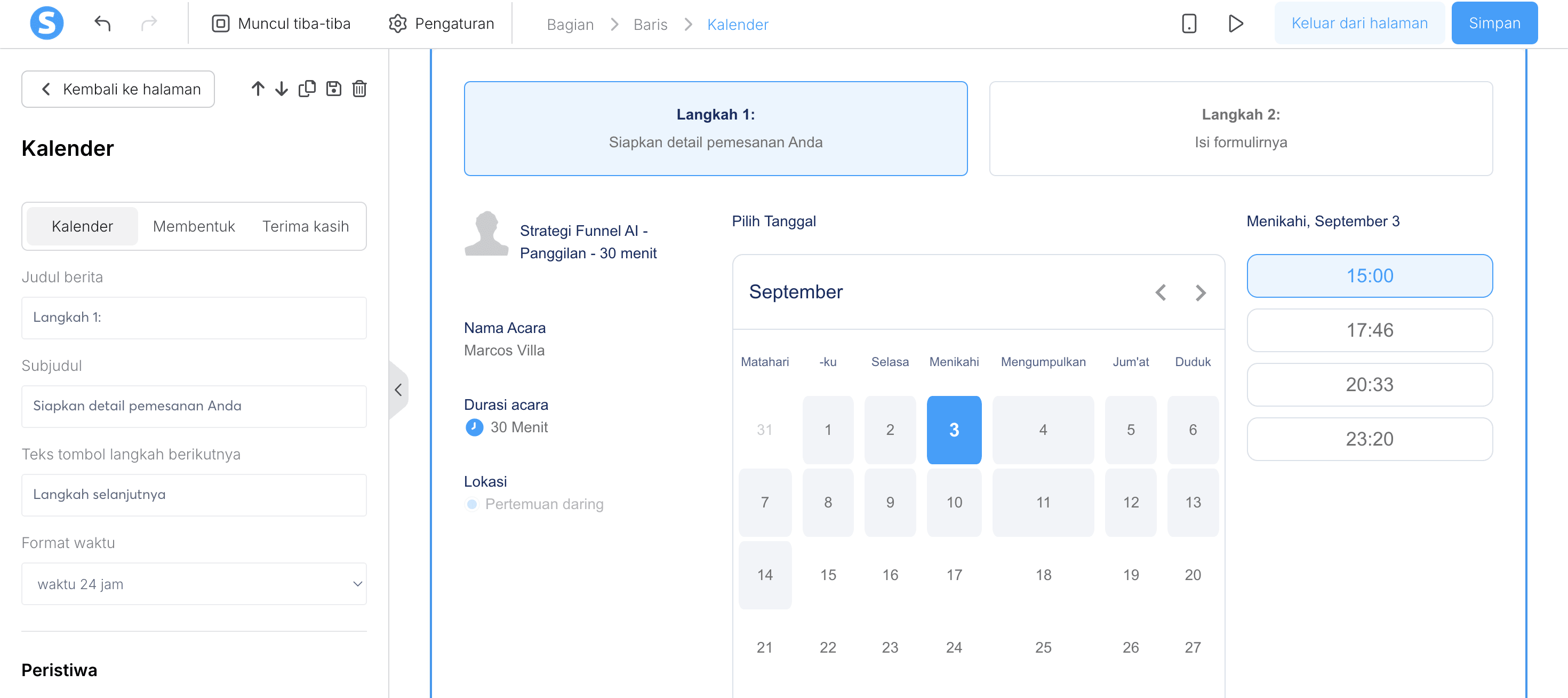1568x698 pixels.
Task: Click Kembali ke halaman button
Action: pyautogui.click(x=118, y=89)
